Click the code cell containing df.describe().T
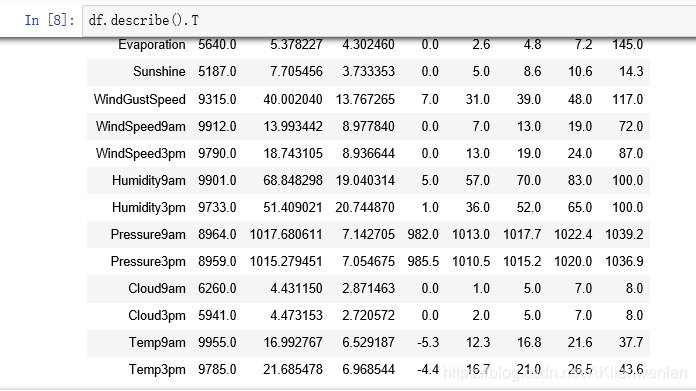Screen dimensions: 696x391 click(x=389, y=20)
